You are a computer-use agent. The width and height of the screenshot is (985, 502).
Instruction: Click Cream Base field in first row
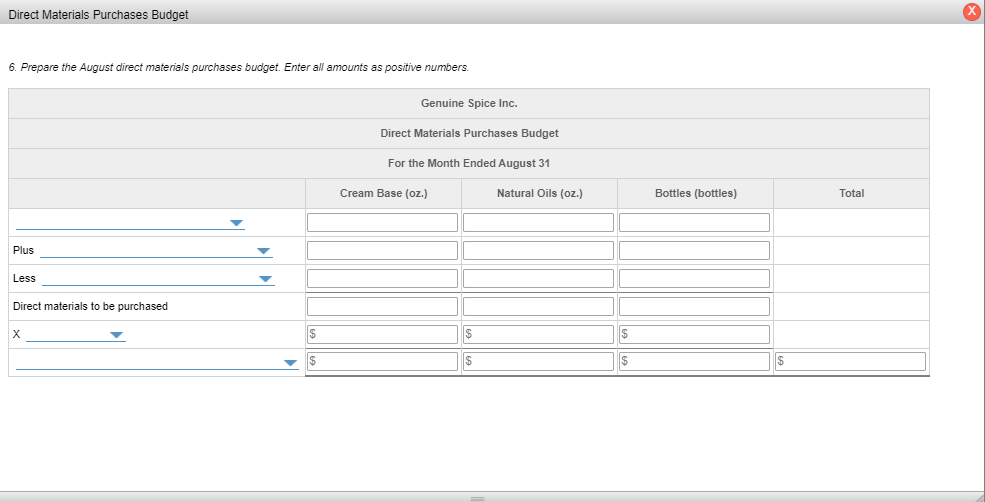(383, 222)
